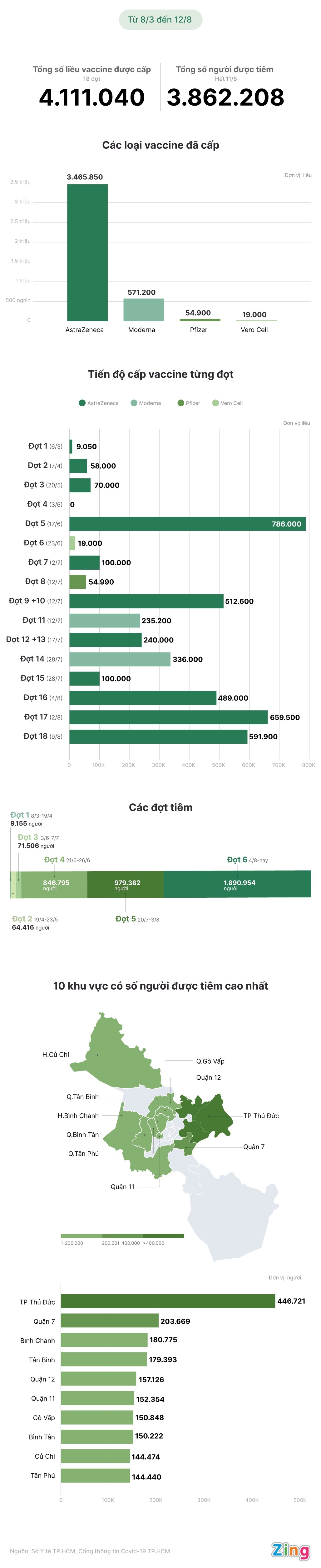321x1568 pixels.
Task: Click the Đợt 6 segment with 1.890.954 người
Action: click(237, 884)
